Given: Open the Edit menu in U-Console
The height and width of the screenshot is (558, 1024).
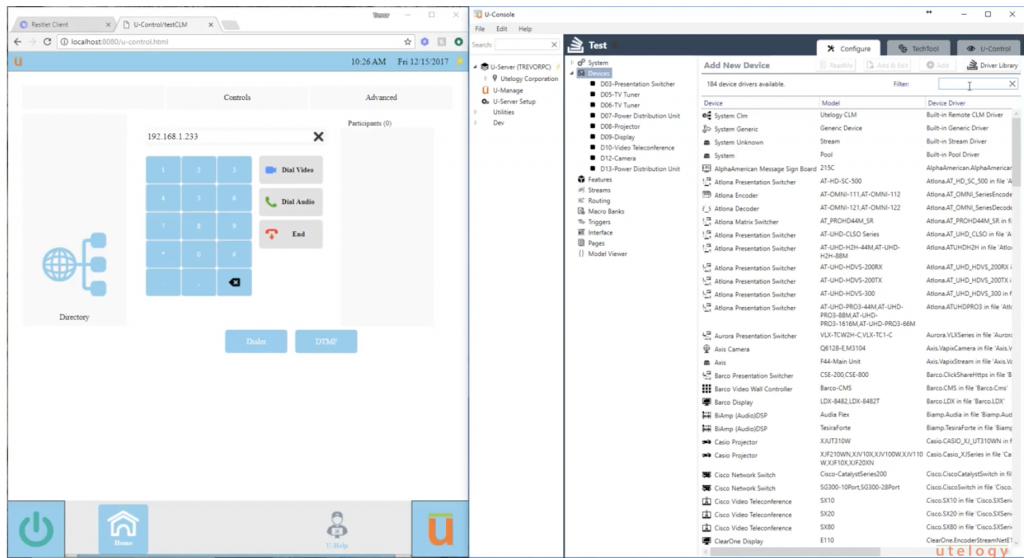Looking at the screenshot, I should click(499, 29).
